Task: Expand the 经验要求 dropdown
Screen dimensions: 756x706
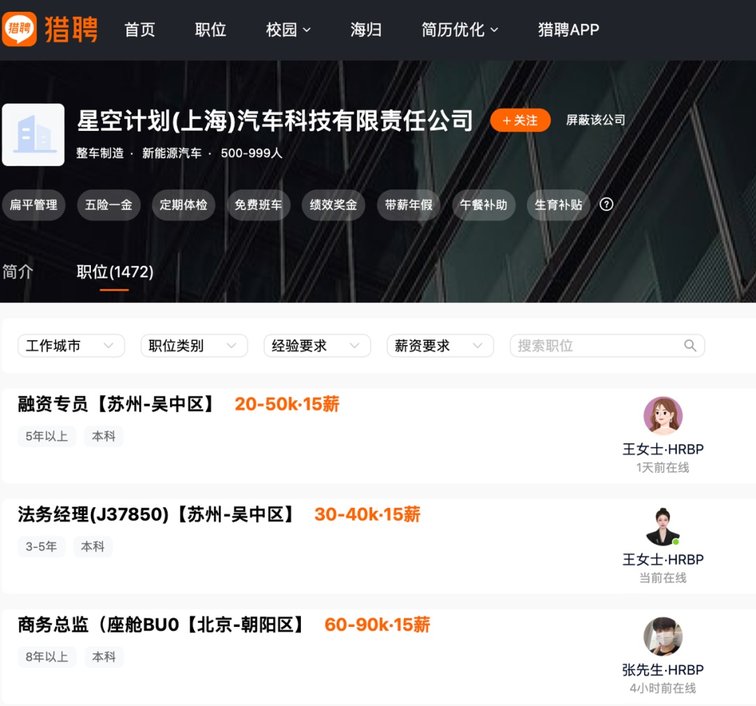Action: click(x=317, y=346)
